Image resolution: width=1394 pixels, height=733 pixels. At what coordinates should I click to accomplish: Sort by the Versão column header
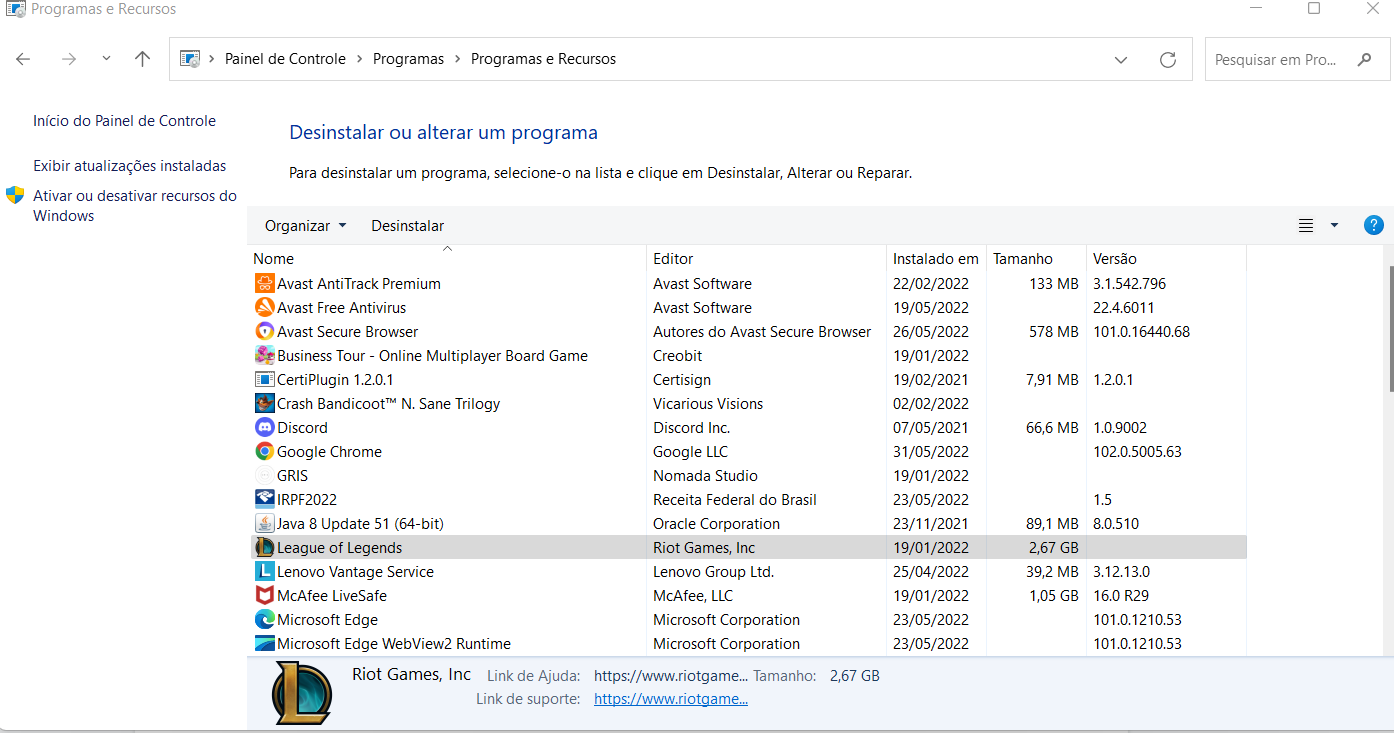coord(1166,259)
